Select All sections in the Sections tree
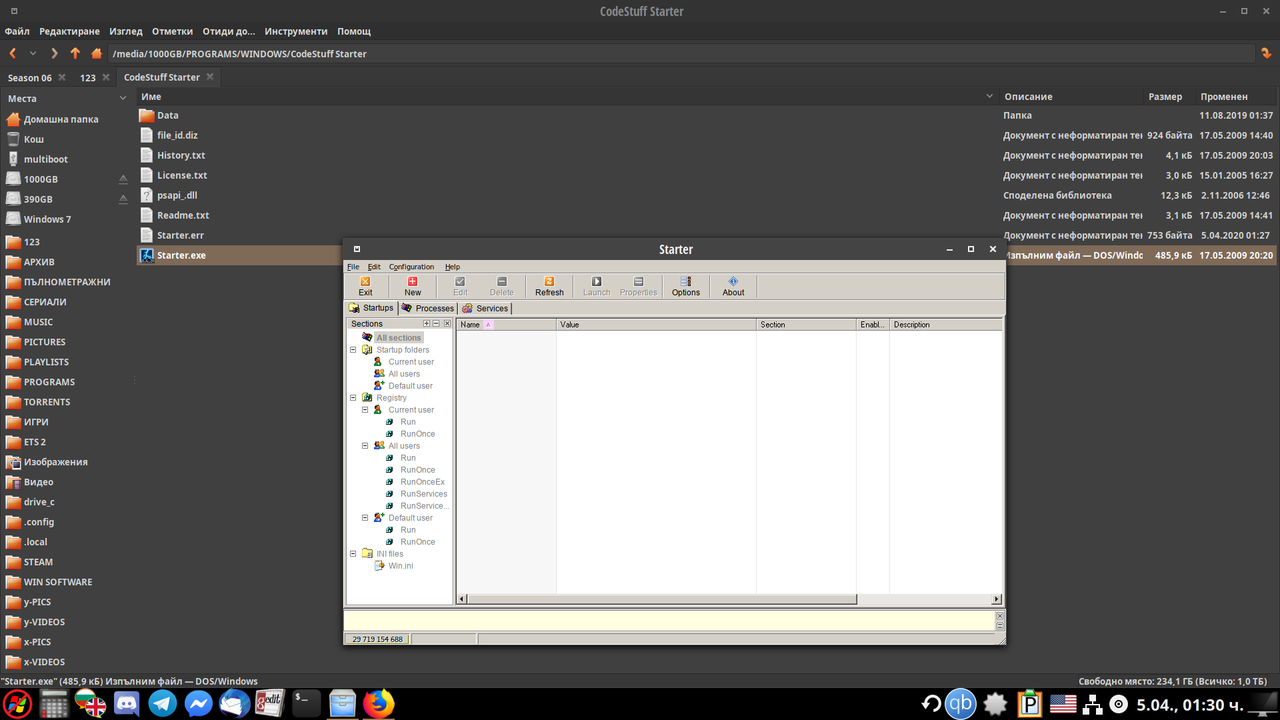Screen dimensions: 1280x720 399,338
